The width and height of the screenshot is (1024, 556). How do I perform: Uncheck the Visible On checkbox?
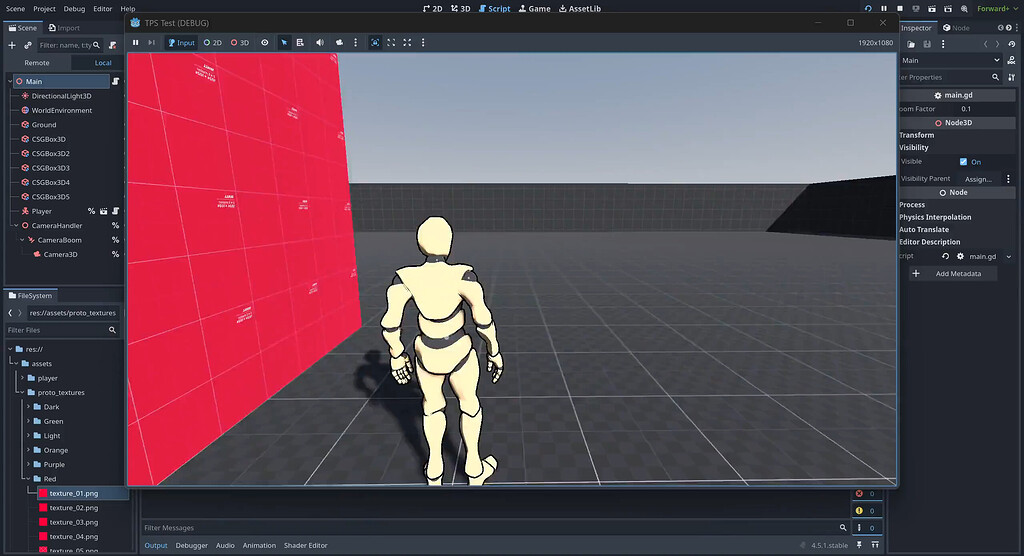963,161
